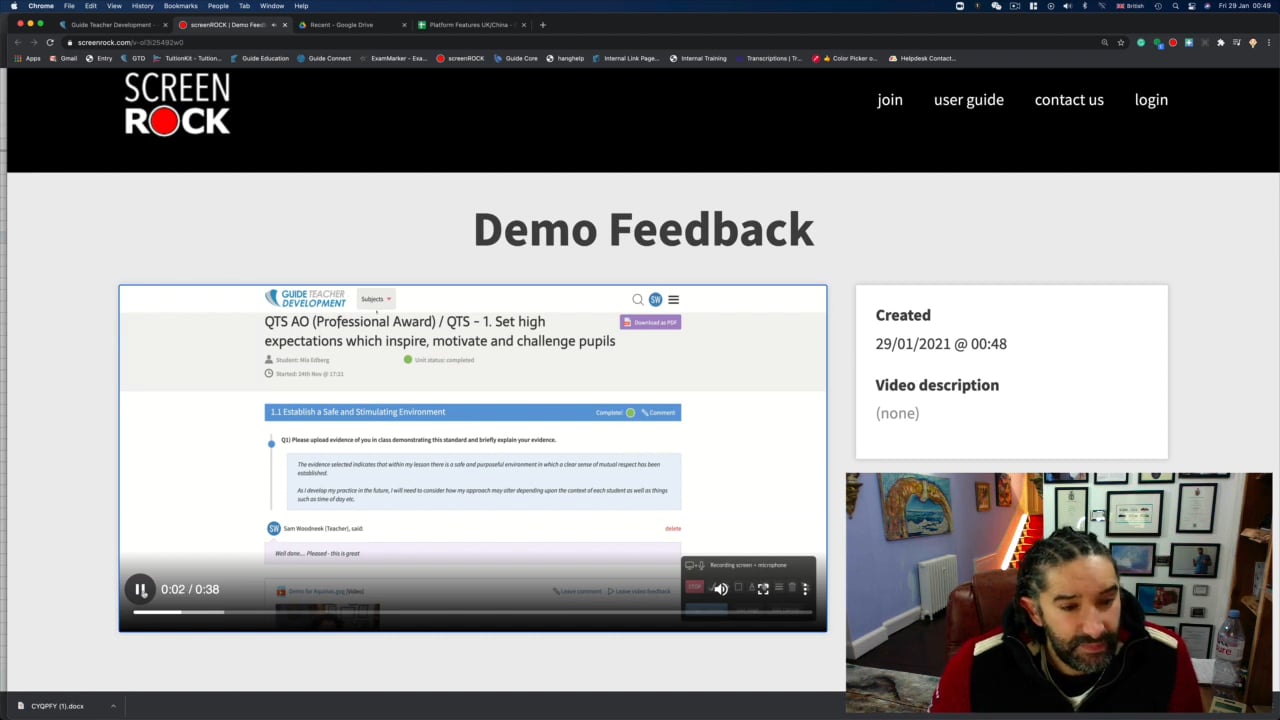Viewport: 1280px width, 720px height.
Task: Click the screenROCK logo
Action: (177, 104)
